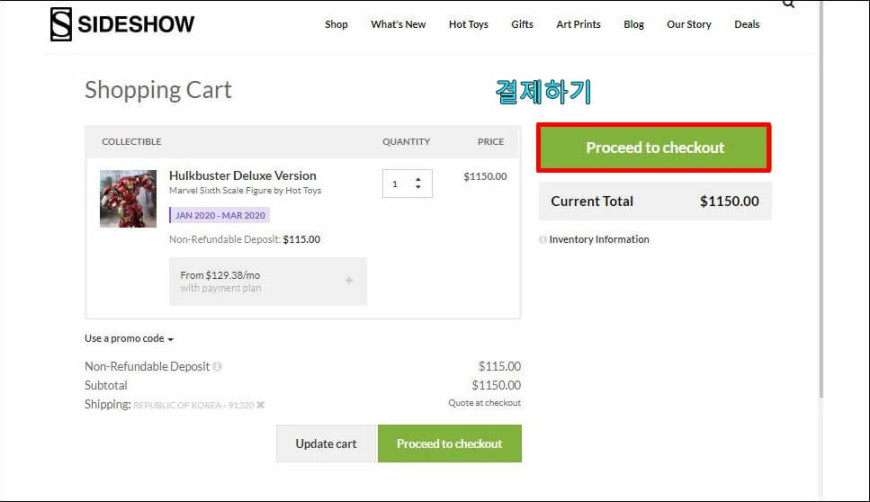This screenshot has width=870, height=502.
Task: Visit the Blog link
Action: pos(634,24)
